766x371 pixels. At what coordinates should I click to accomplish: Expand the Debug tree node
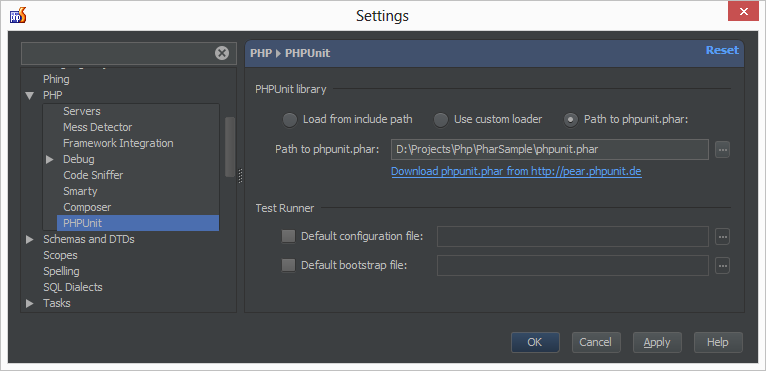tap(49, 159)
